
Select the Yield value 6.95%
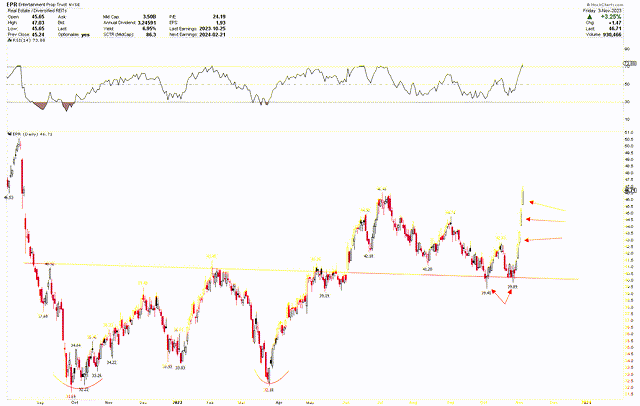[150, 29]
